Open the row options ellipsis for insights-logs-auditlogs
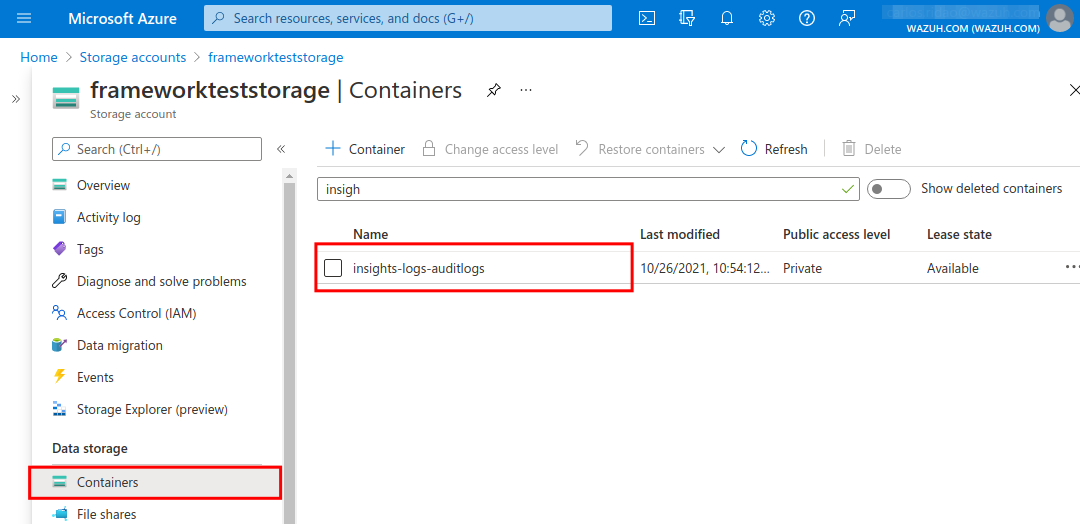1080x524 pixels. click(1072, 267)
